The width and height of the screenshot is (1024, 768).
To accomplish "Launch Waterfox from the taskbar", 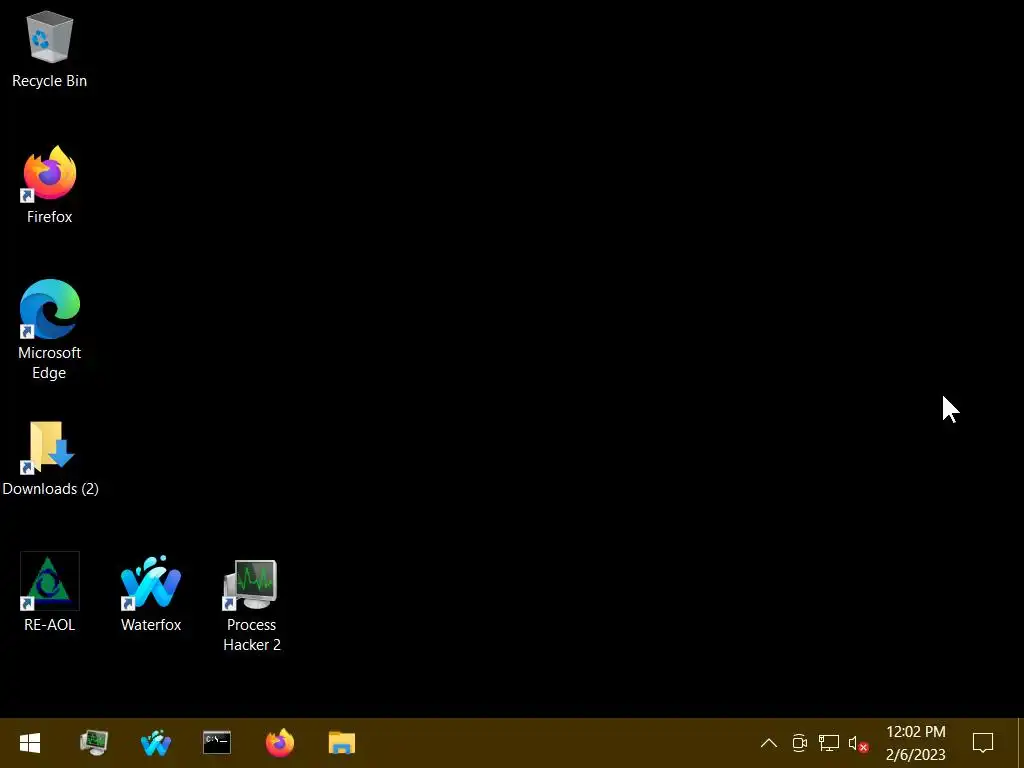I will pos(155,743).
